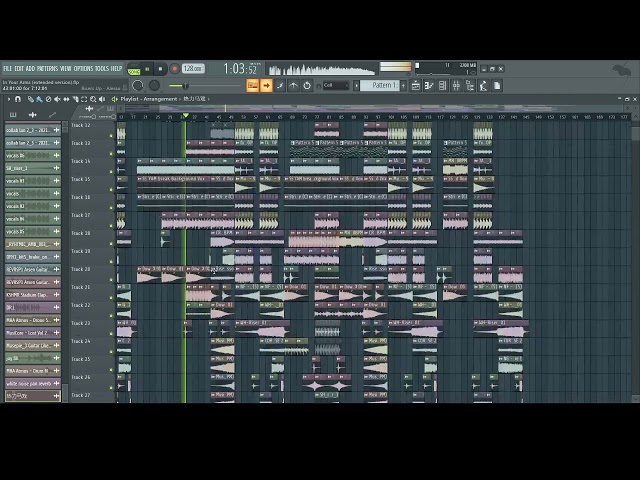Open the Pattern 1 selector
640x480 pixels.
(380, 86)
